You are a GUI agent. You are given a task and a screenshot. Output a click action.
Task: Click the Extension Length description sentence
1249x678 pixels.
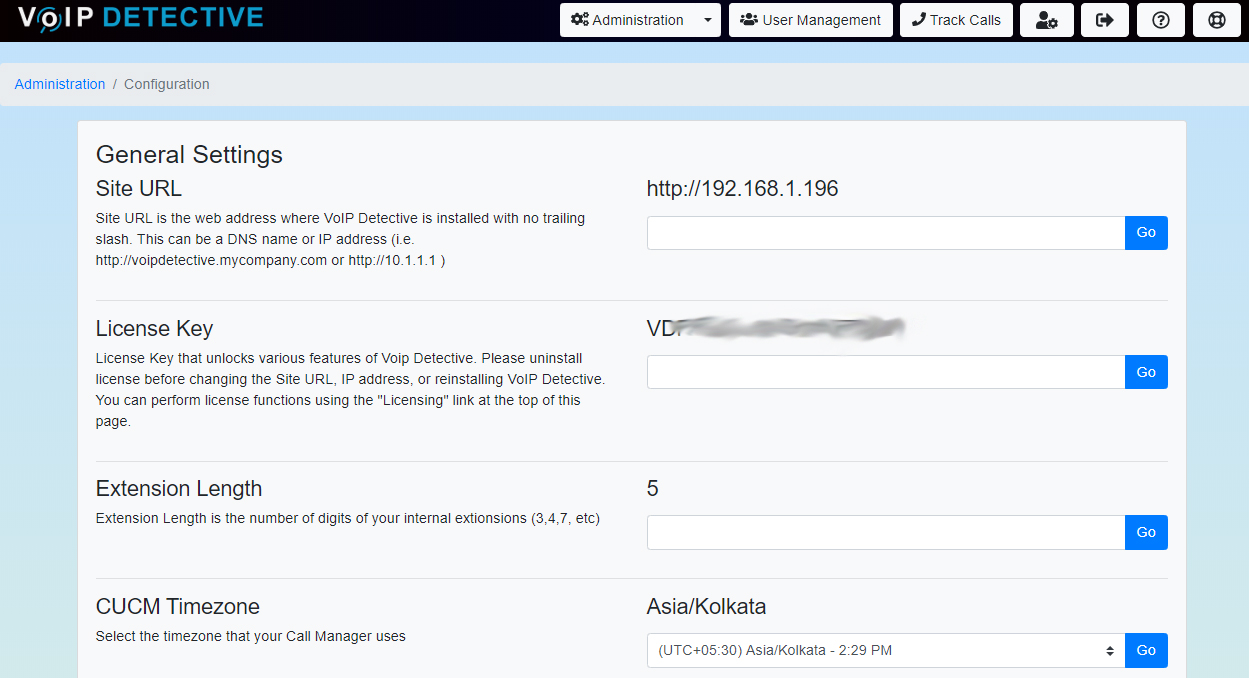tap(348, 518)
